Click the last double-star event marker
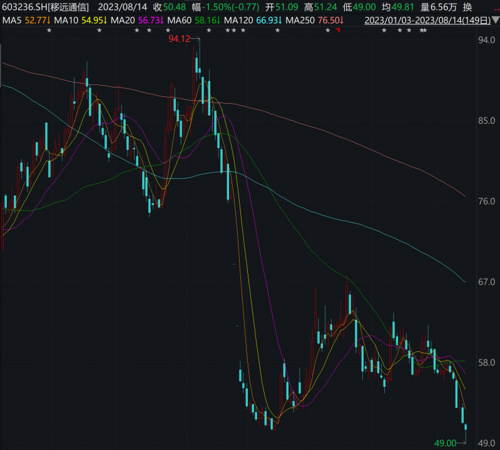Image resolution: width=500 pixels, height=450 pixels. 423,30
